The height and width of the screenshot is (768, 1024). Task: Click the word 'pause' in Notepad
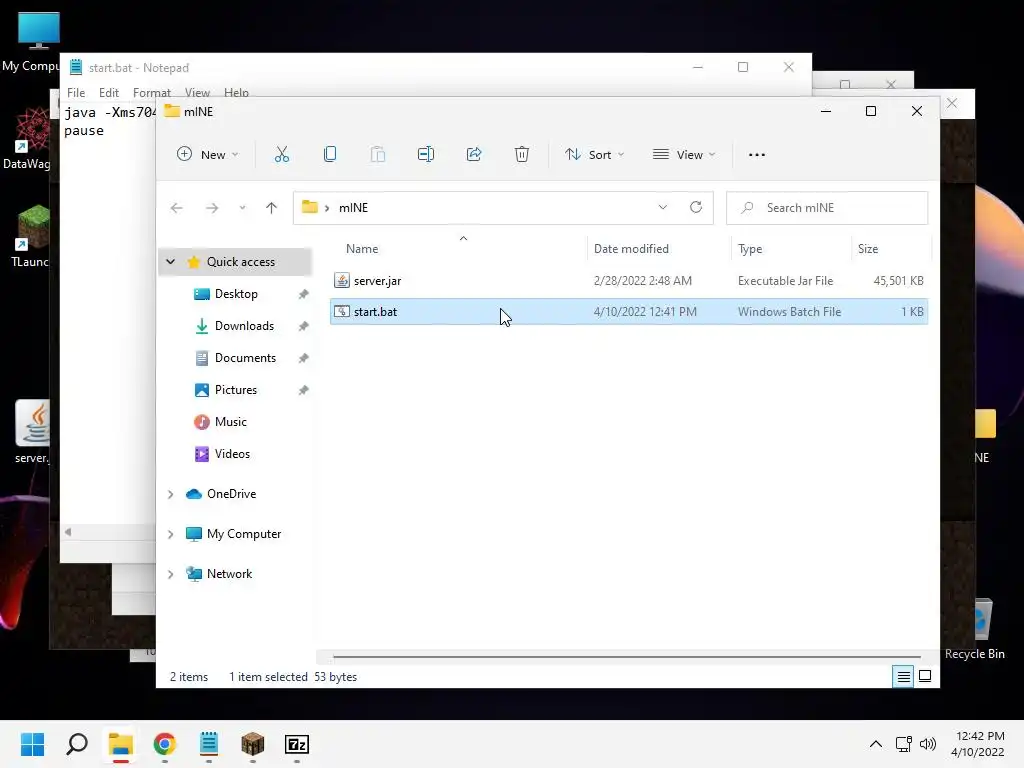click(x=84, y=131)
